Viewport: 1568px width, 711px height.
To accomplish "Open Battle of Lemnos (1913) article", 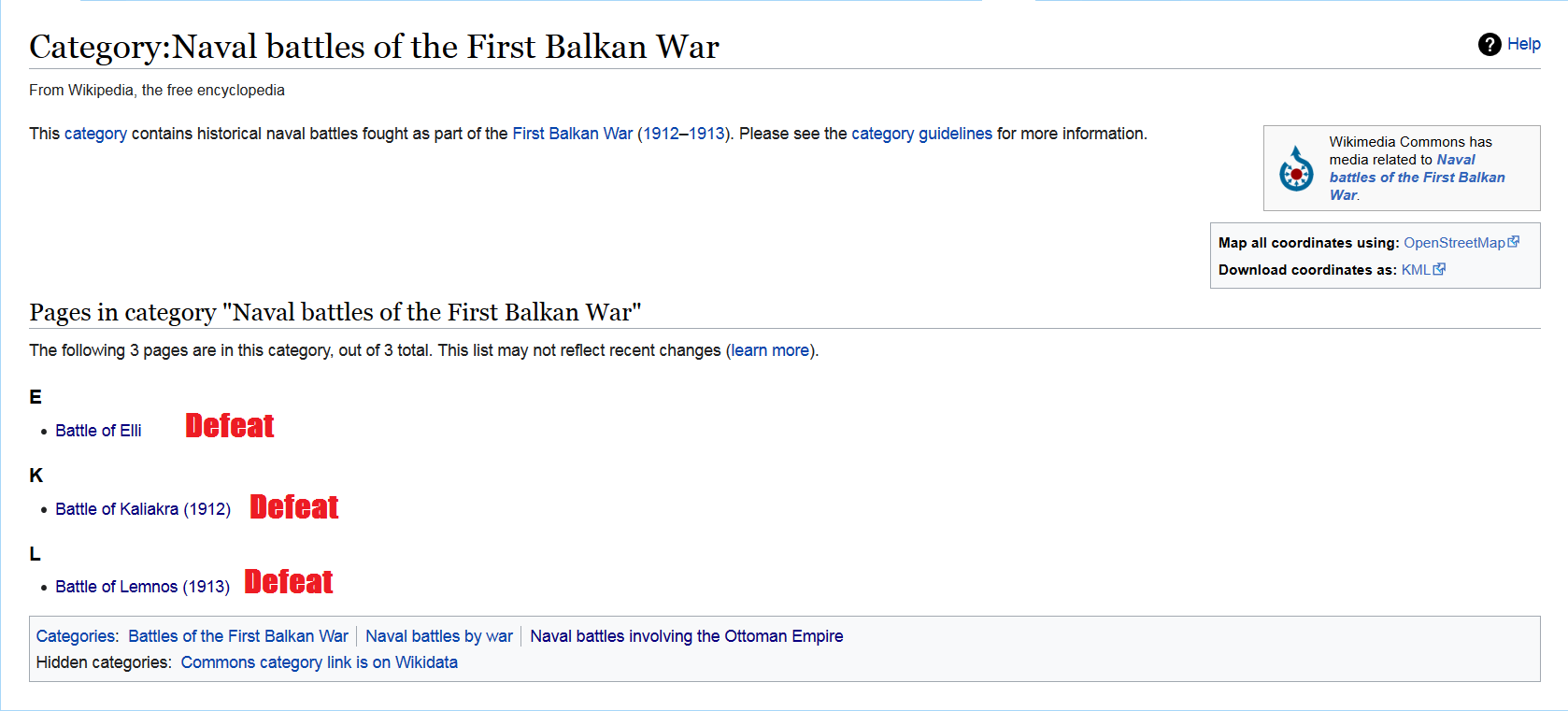I will click(x=142, y=587).
